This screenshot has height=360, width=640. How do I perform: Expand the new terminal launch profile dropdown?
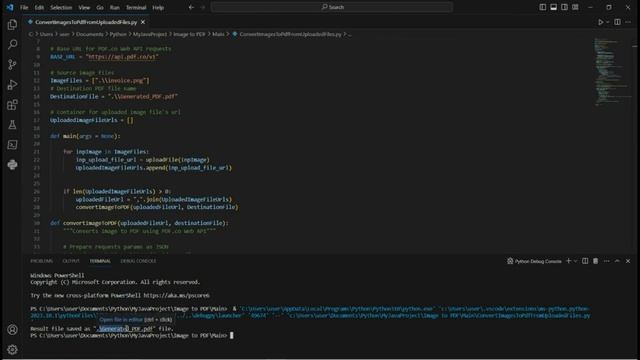[575, 261]
